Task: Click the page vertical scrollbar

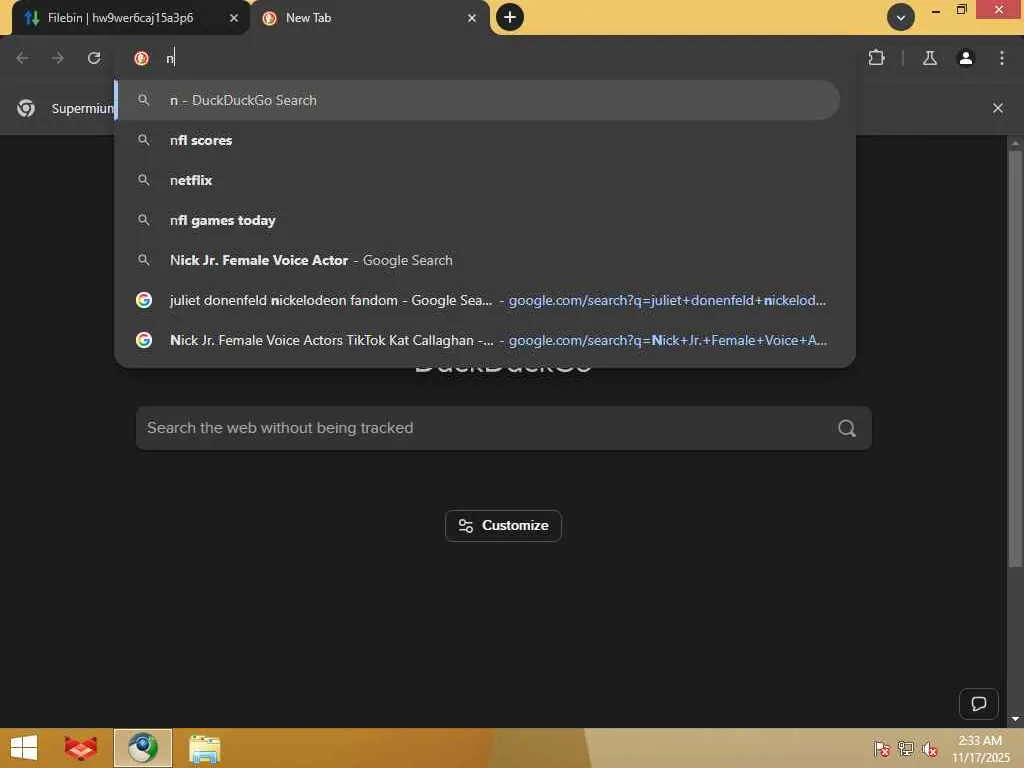Action: [x=1015, y=359]
